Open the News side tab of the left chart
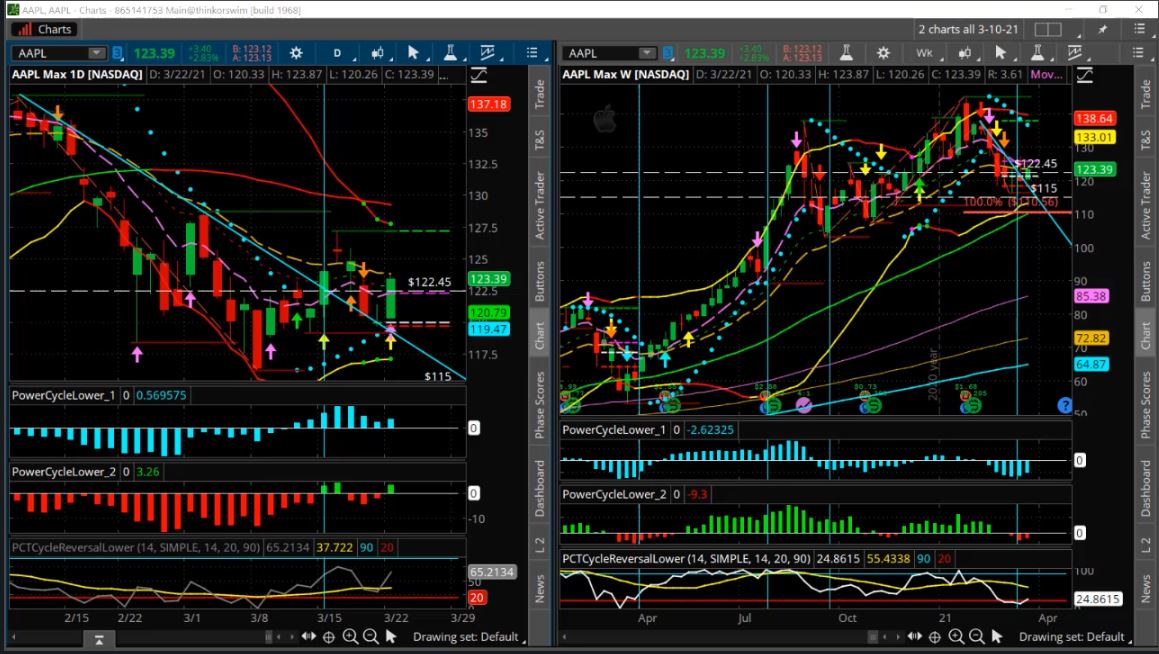Viewport: 1159px width, 654px height. coord(540,588)
